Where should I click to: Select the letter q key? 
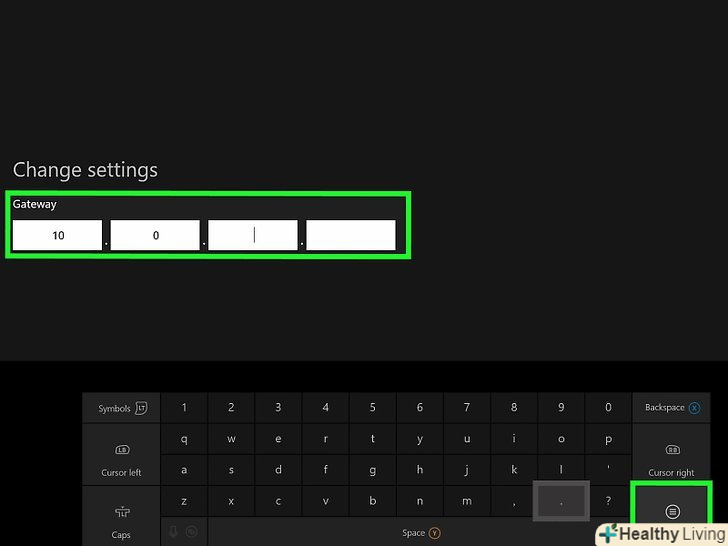coord(184,439)
